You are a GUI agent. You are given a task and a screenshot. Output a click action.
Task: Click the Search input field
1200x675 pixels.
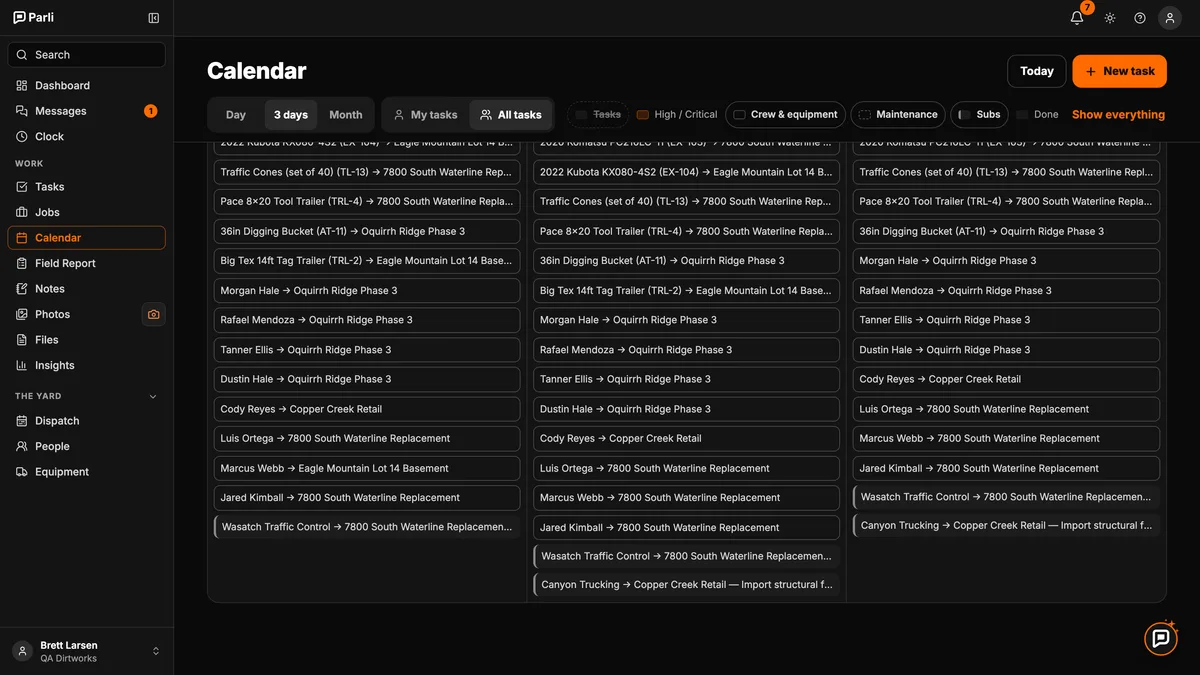(x=86, y=55)
